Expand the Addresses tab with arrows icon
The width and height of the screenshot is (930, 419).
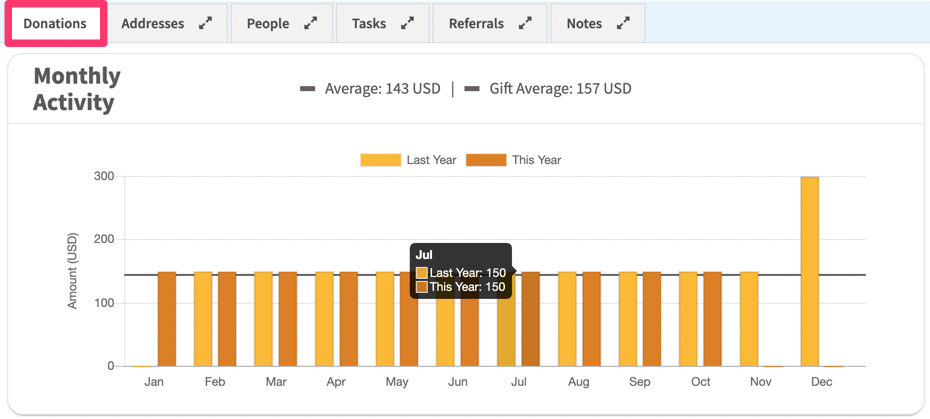tap(205, 24)
